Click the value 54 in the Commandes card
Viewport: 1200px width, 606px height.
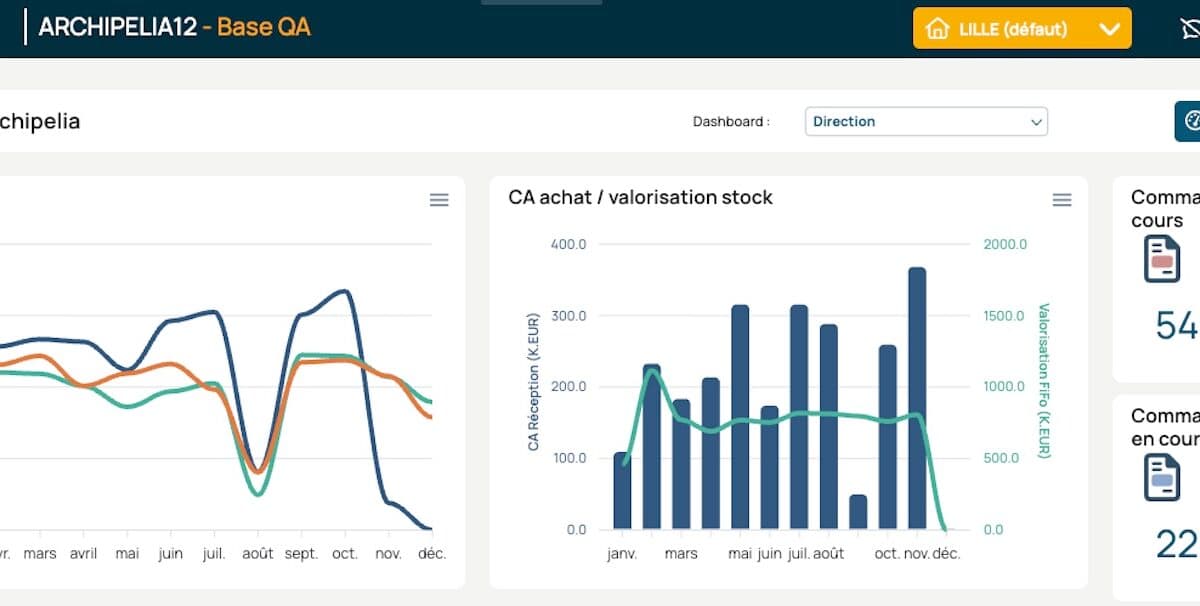1177,326
